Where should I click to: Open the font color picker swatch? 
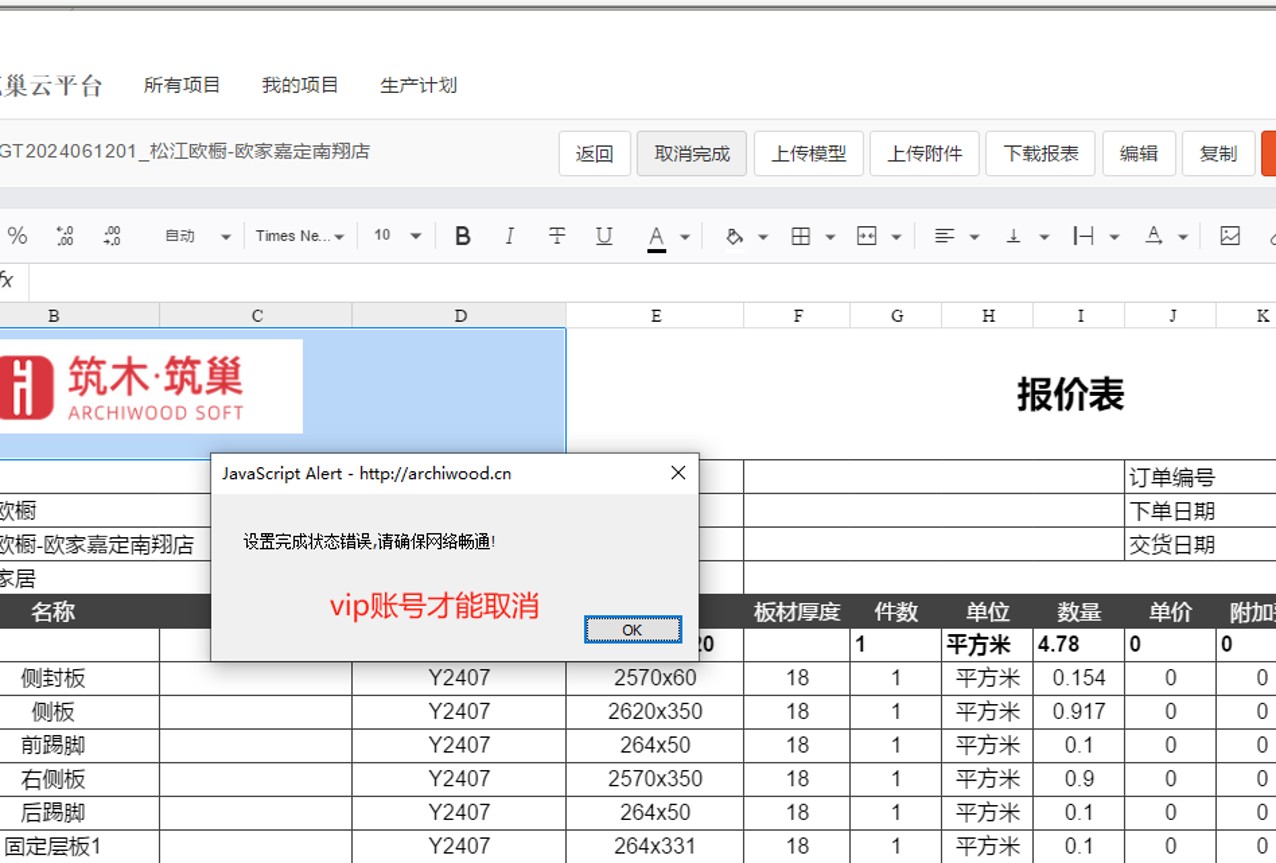(657, 236)
